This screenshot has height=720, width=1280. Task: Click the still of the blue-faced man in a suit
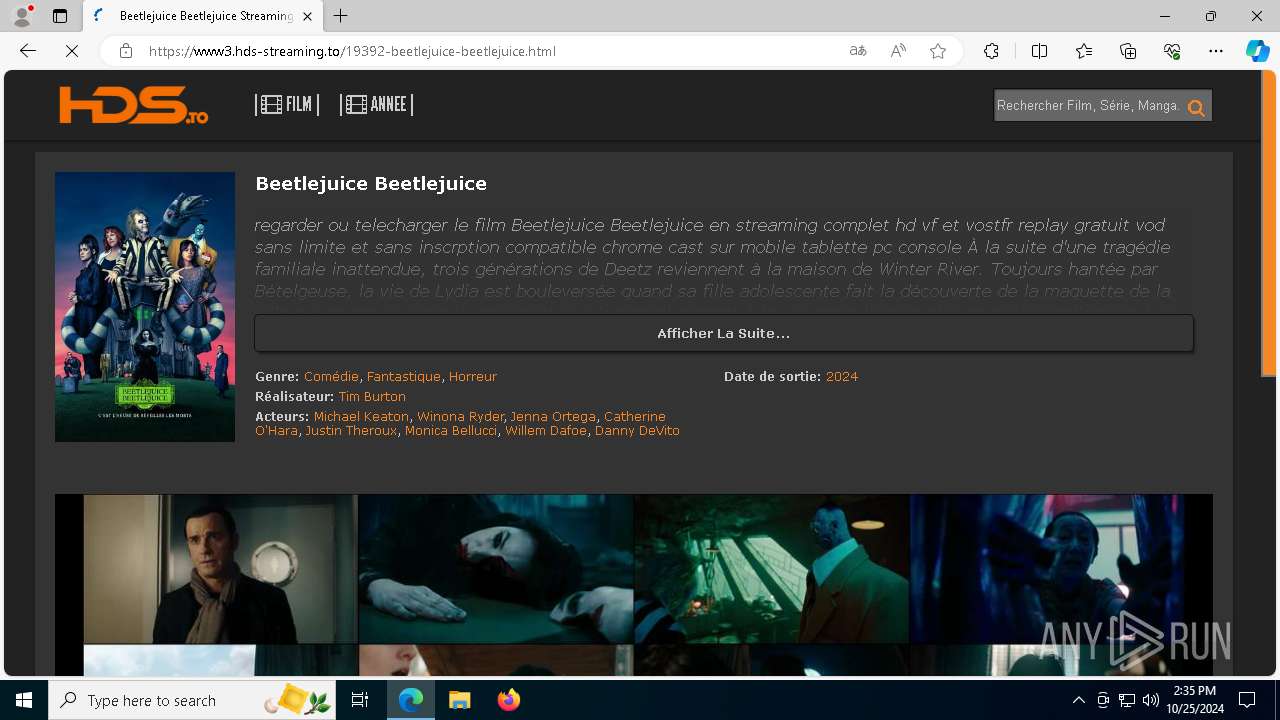point(771,569)
